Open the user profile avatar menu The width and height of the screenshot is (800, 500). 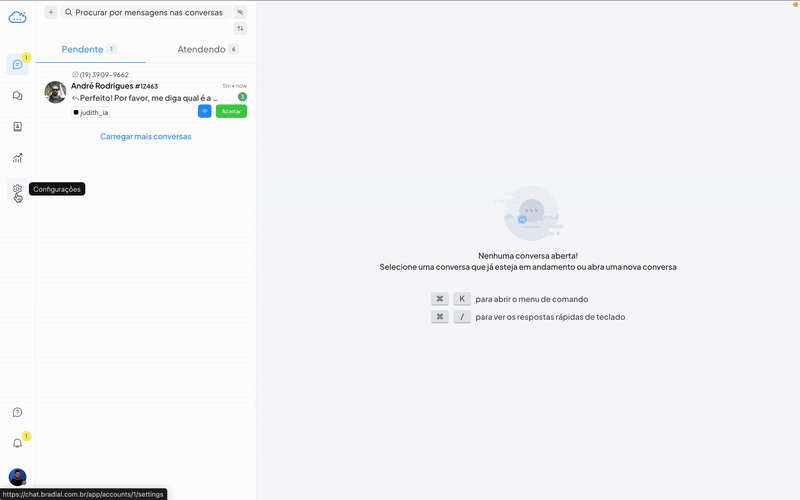[17, 477]
